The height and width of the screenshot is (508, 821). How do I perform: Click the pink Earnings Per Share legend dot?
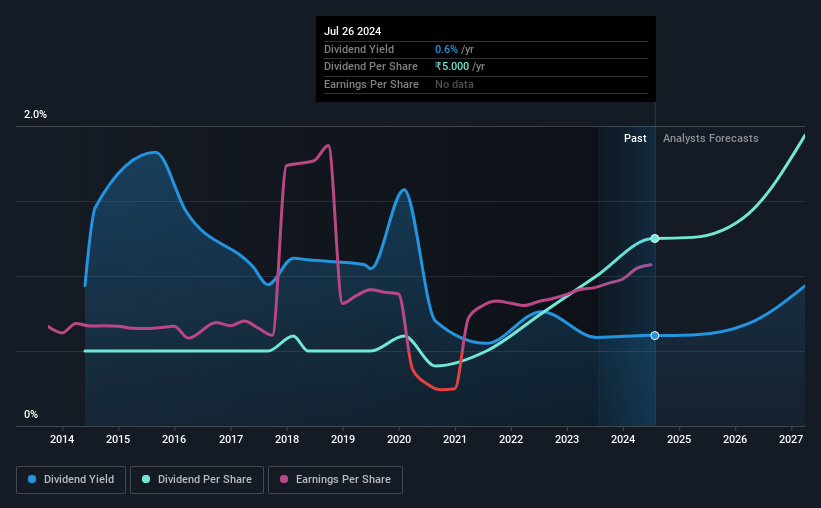click(x=284, y=479)
